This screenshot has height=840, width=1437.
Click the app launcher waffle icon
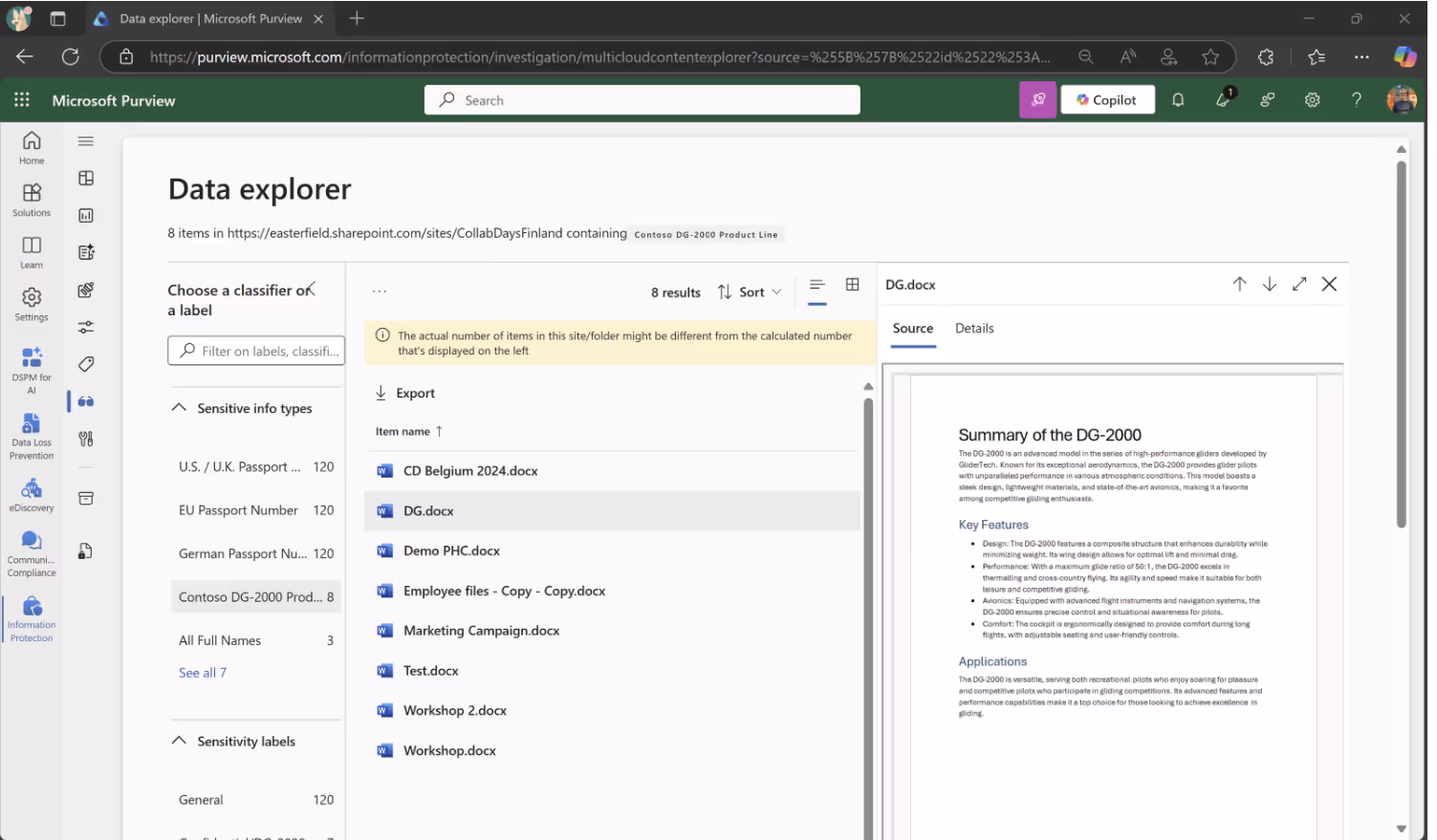click(x=22, y=100)
